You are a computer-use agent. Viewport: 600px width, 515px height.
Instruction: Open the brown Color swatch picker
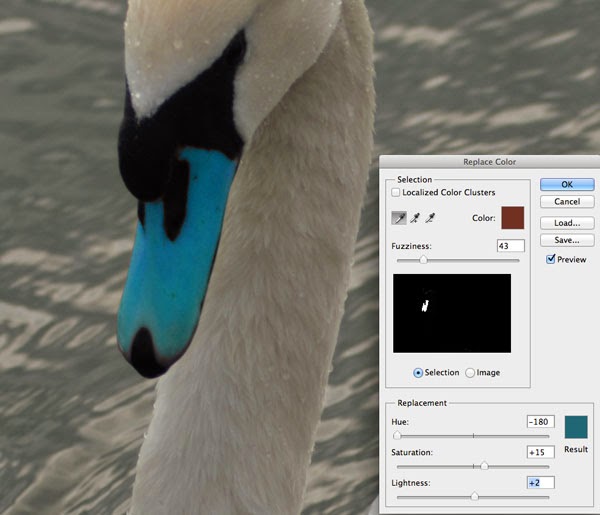[512, 218]
